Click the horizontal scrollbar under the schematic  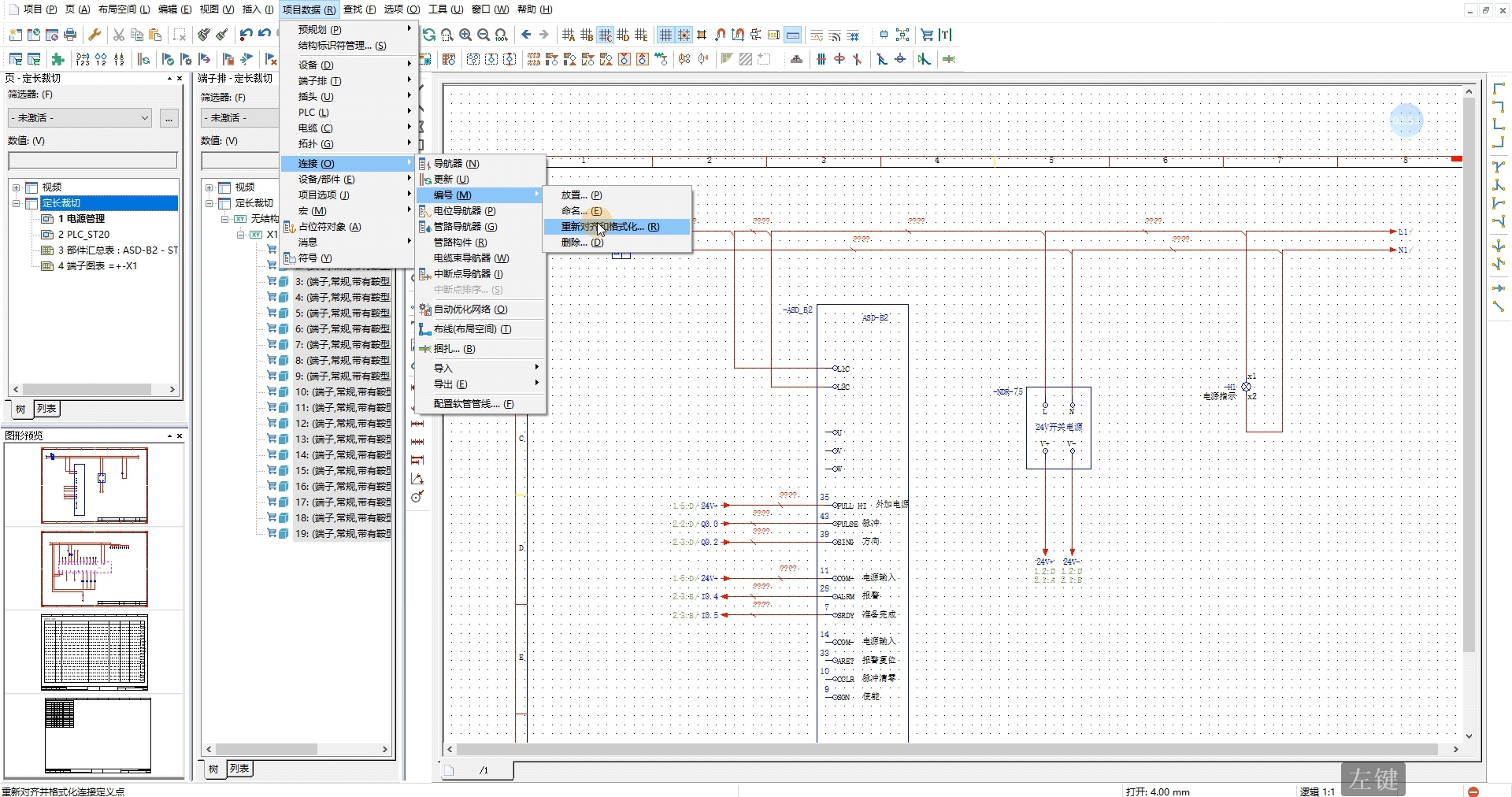[945, 750]
